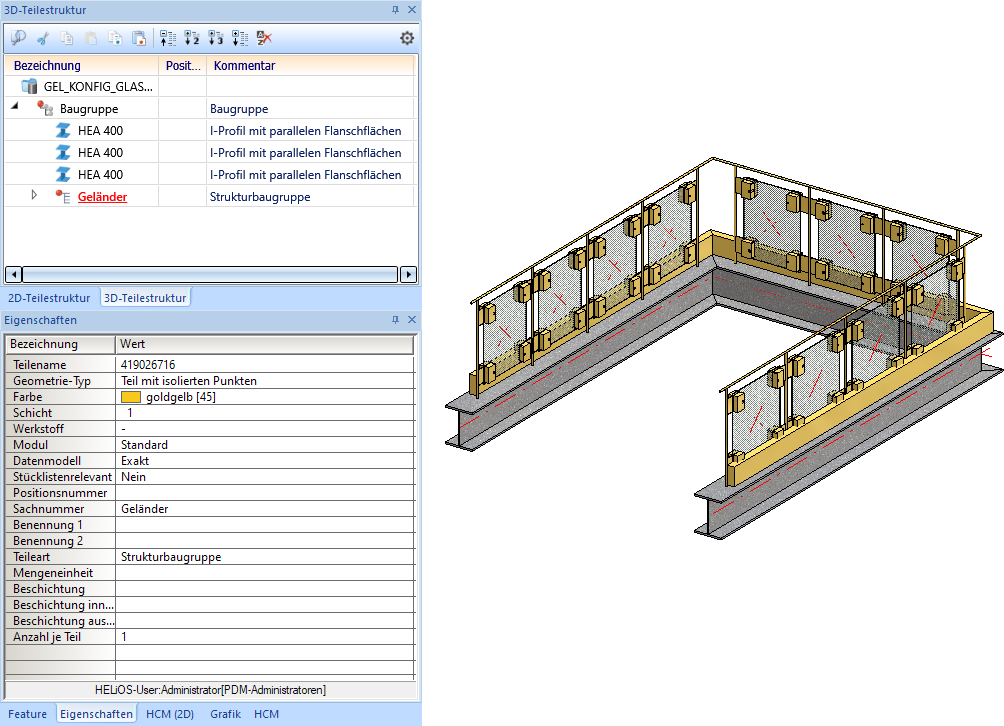This screenshot has height=726, width=1004.
Task: Collapse the whole part structure tree
Action: pos(167,38)
